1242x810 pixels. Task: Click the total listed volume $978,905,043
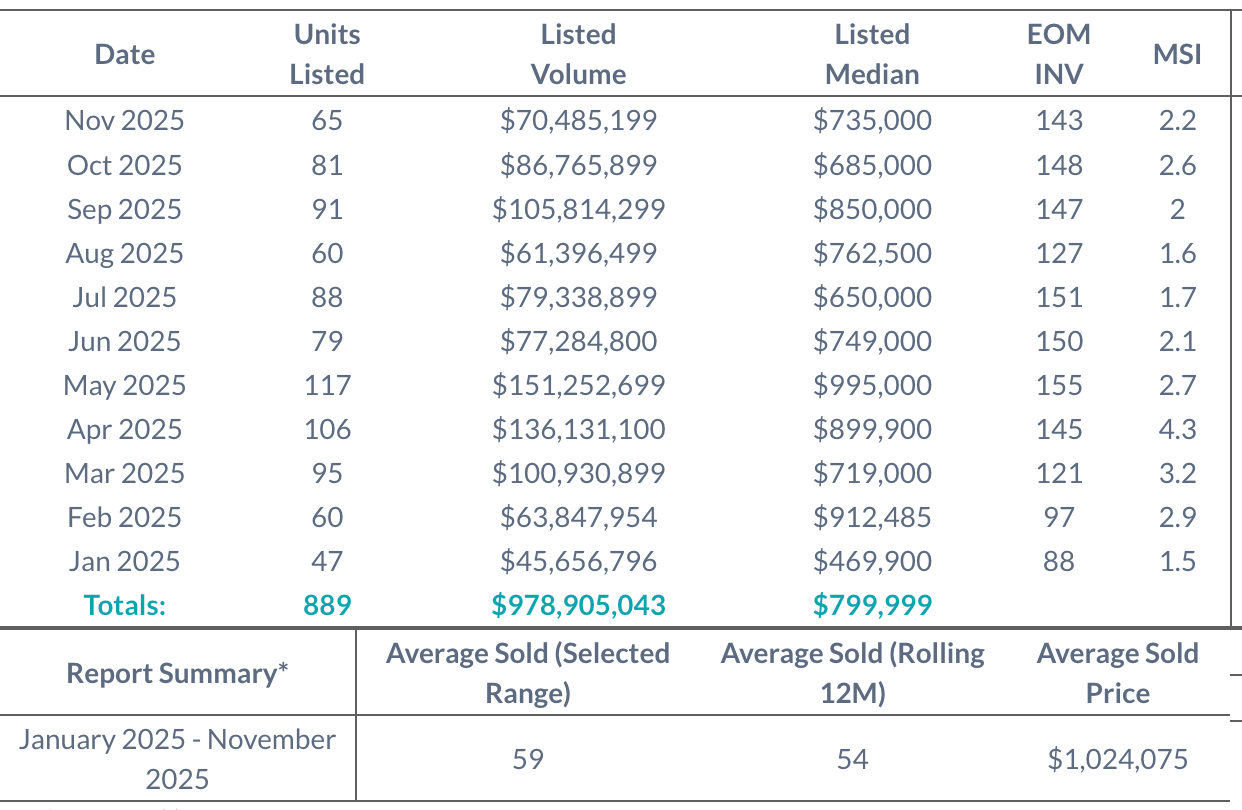point(578,605)
